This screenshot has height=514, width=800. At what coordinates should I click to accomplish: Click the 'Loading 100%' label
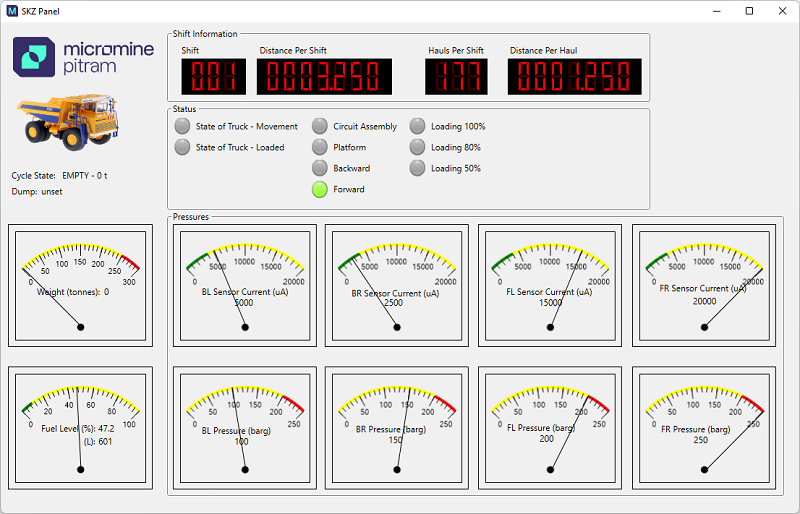(x=458, y=127)
